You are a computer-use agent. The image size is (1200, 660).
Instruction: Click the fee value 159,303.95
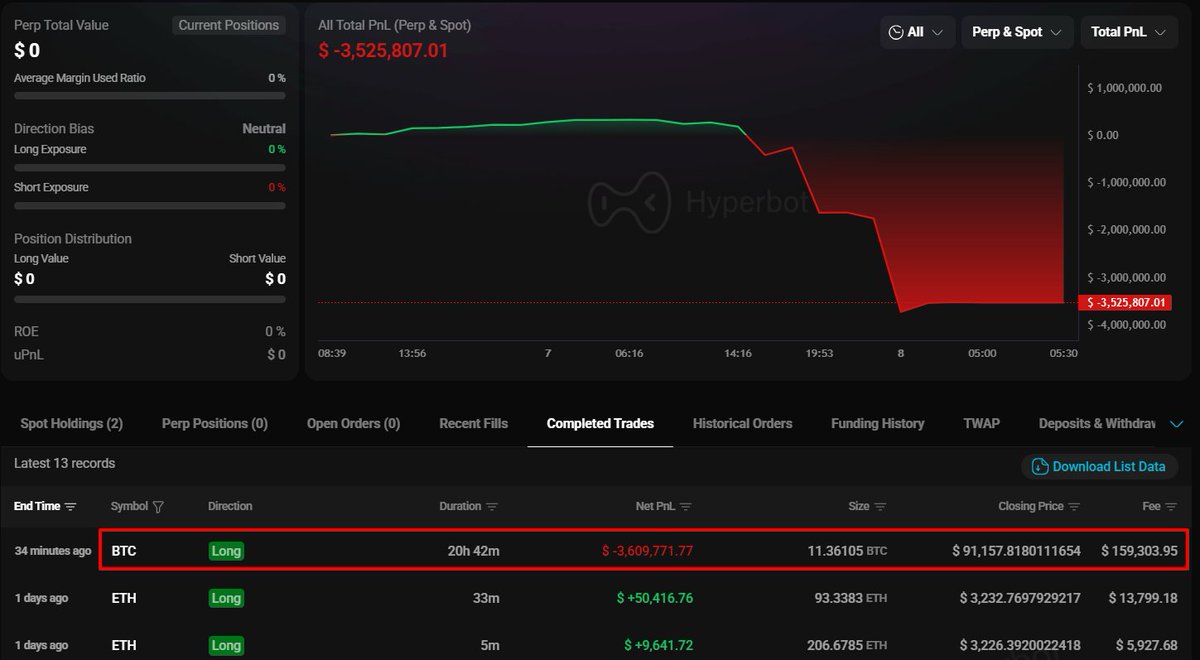click(x=1140, y=551)
